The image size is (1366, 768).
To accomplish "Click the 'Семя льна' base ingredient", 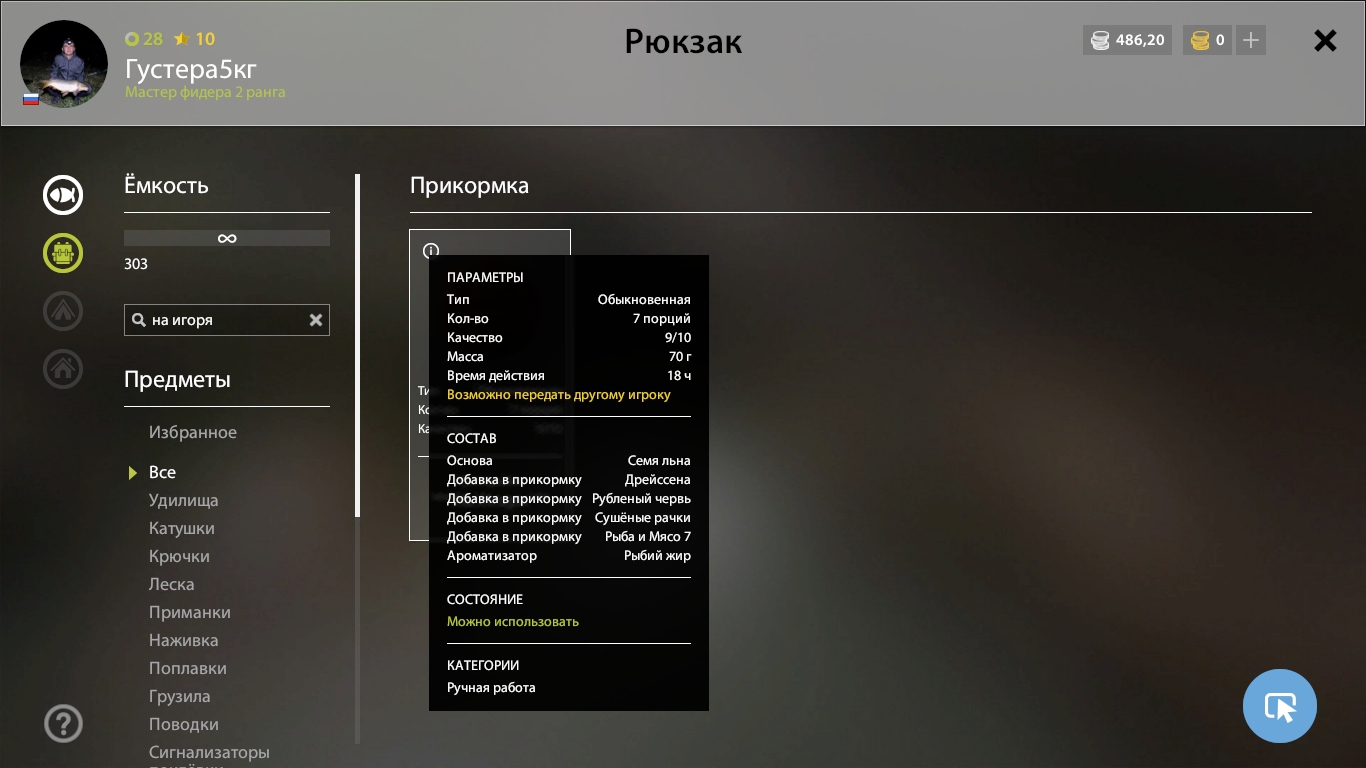I will click(x=659, y=461).
